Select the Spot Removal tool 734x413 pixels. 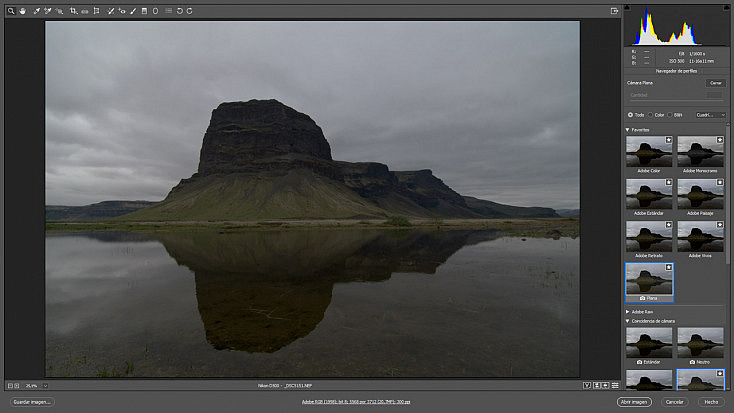pyautogui.click(x=110, y=11)
